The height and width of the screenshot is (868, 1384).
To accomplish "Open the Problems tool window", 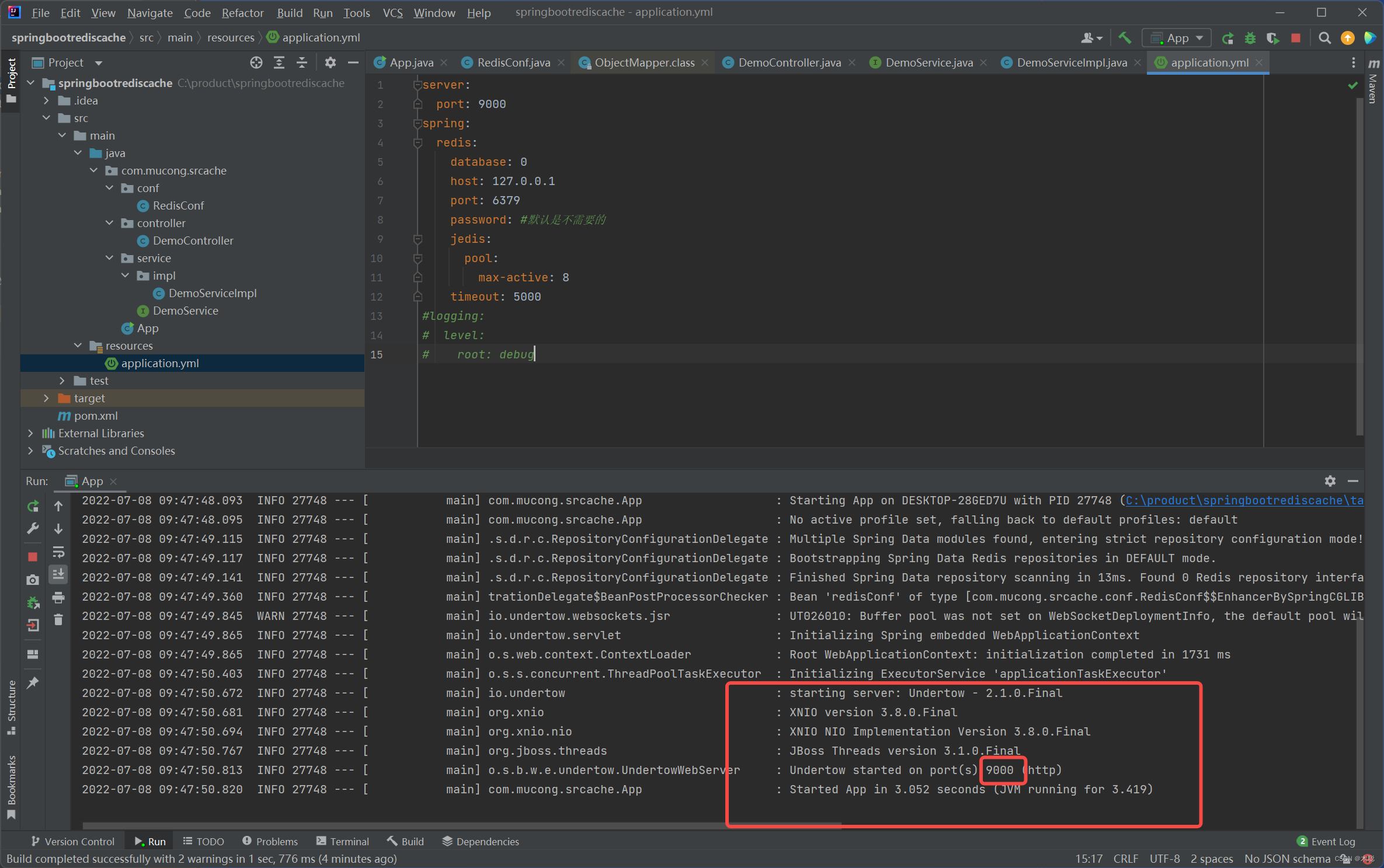I will [x=270, y=841].
